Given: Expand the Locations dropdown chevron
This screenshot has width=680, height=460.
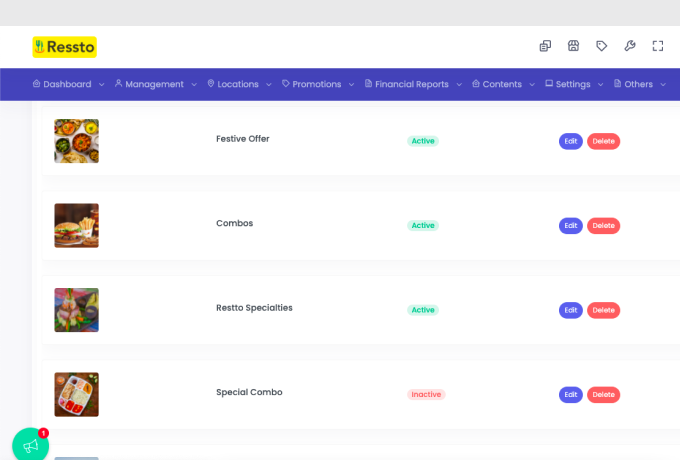Looking at the screenshot, I should click(269, 85).
